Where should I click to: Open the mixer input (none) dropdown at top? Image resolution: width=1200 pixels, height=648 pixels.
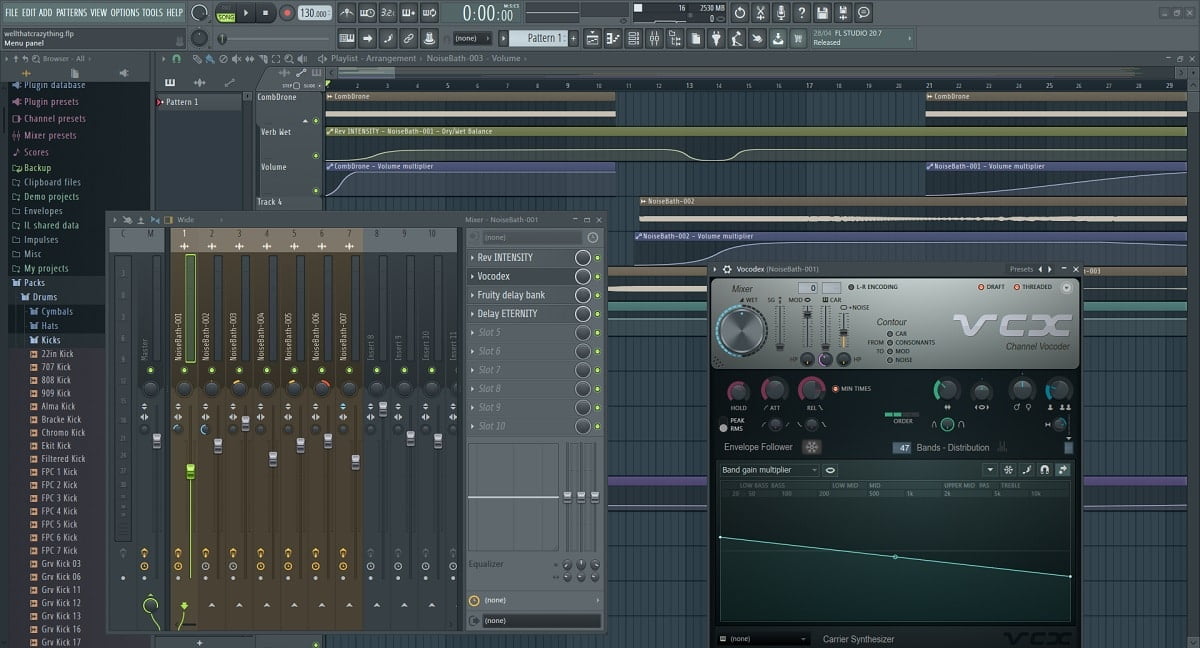[531, 238]
